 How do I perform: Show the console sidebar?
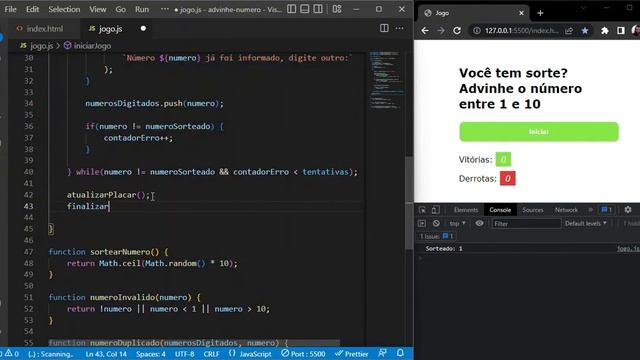(422, 224)
